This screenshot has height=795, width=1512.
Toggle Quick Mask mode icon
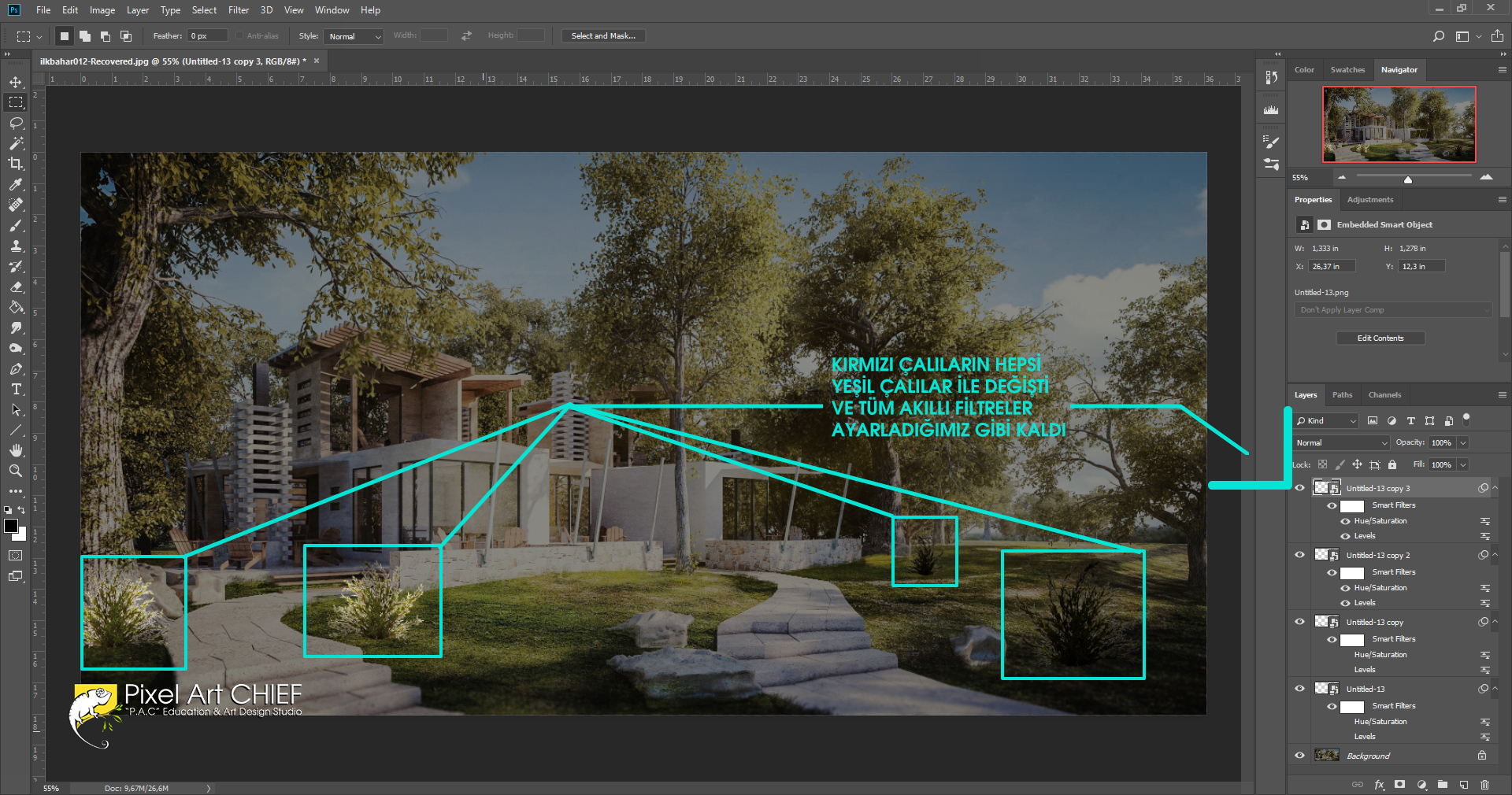16,556
